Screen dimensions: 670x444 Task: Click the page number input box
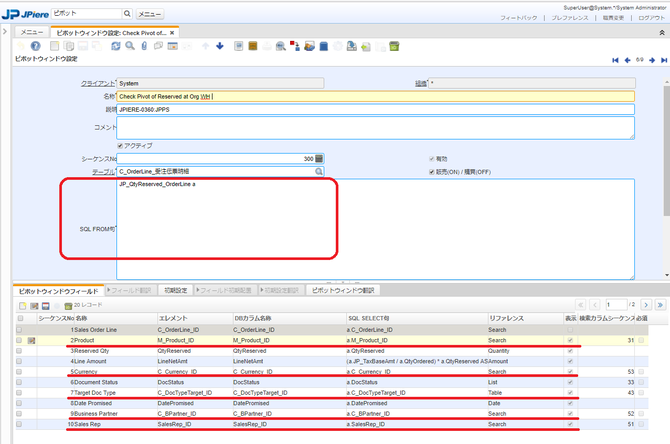pos(616,305)
